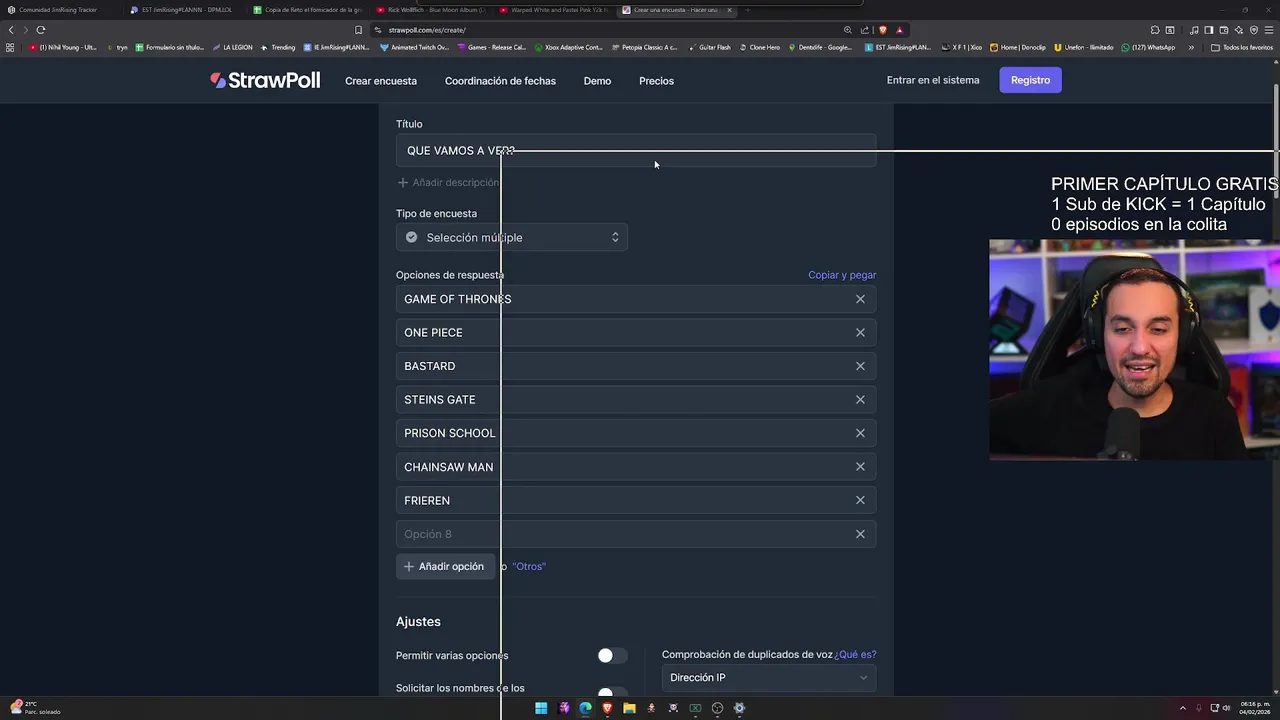Click the StrawPoll logo
Image resolution: width=1280 pixels, height=720 pixels.
[265, 80]
